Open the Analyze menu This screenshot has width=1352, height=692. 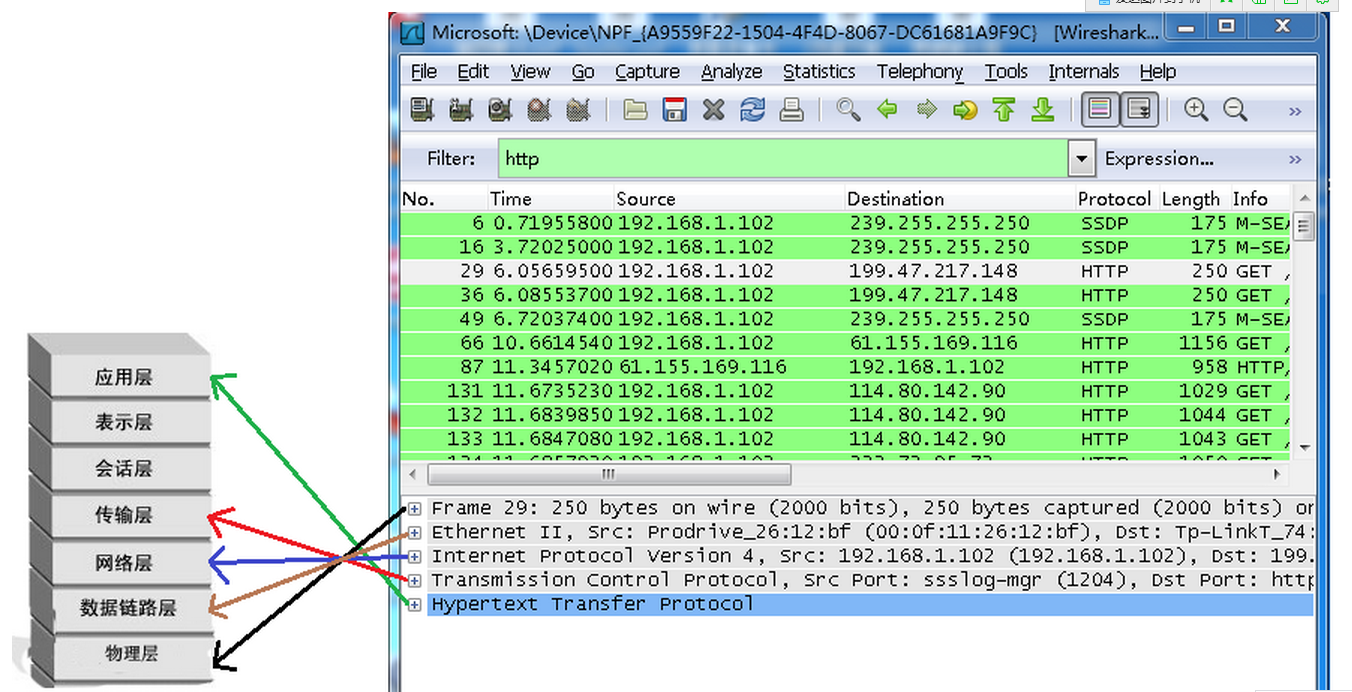(x=731, y=72)
